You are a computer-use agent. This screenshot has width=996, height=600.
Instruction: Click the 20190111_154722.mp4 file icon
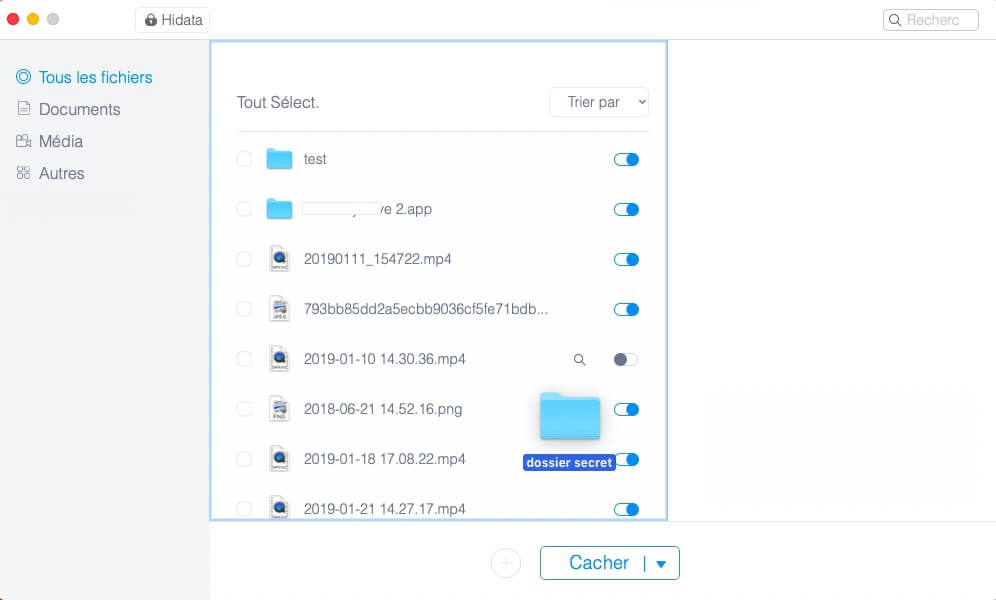[x=279, y=259]
